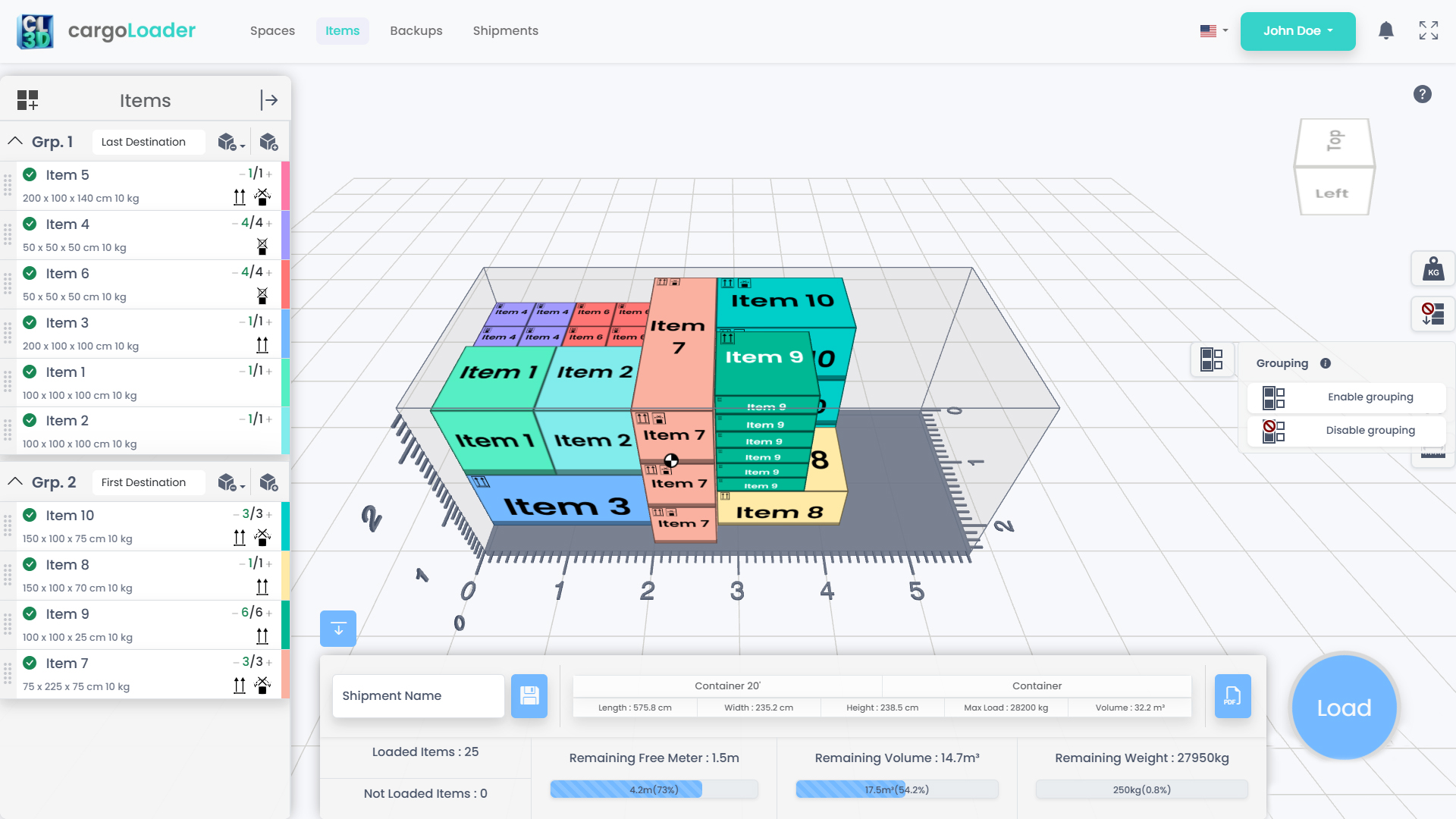The image size is (1456, 819).
Task: Save the shipment with the floppy icon
Action: pos(529,695)
